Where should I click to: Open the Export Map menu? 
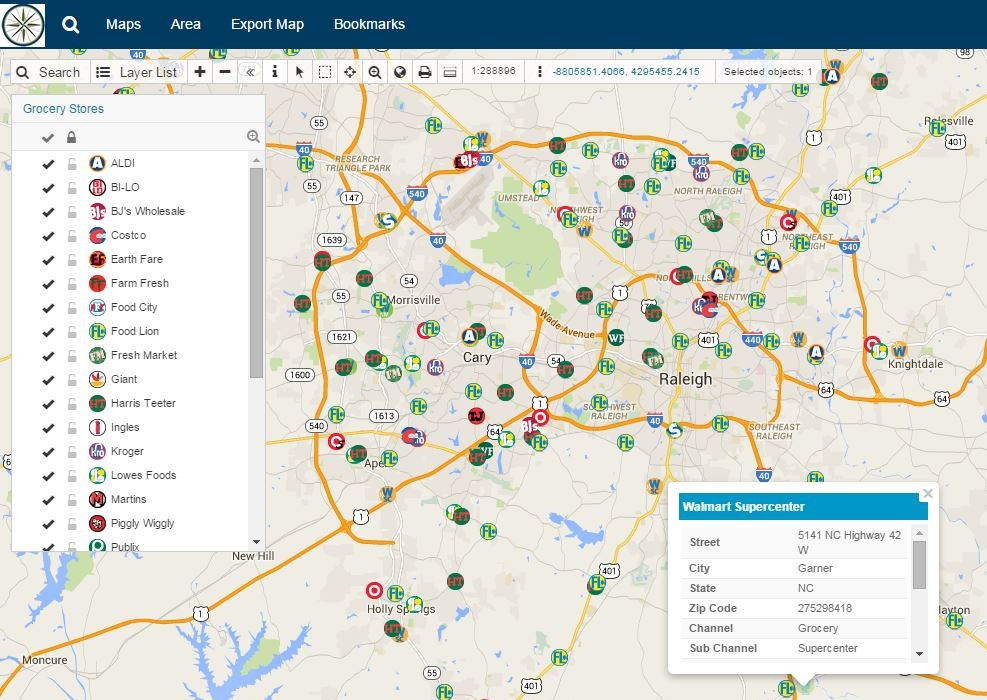click(268, 25)
